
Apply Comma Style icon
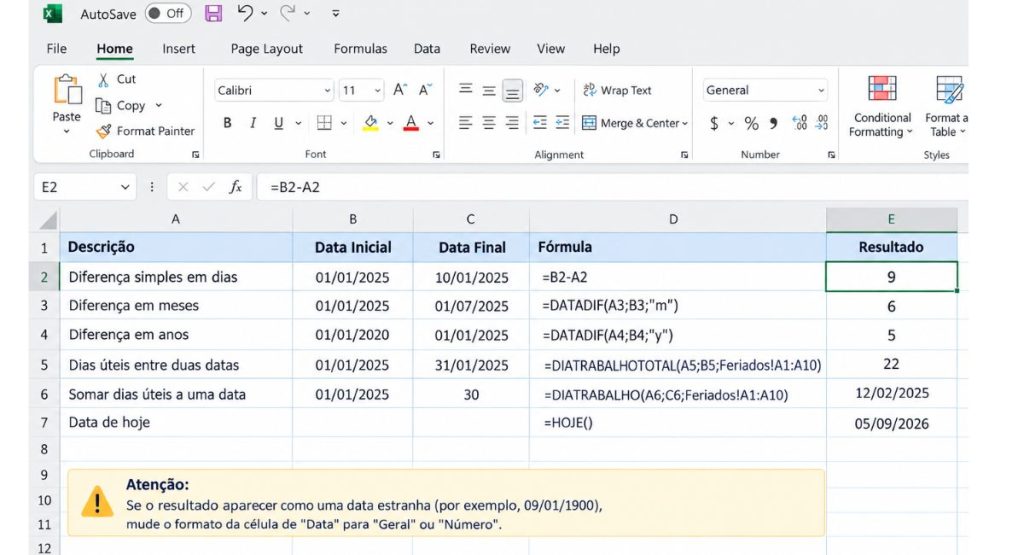coord(774,123)
